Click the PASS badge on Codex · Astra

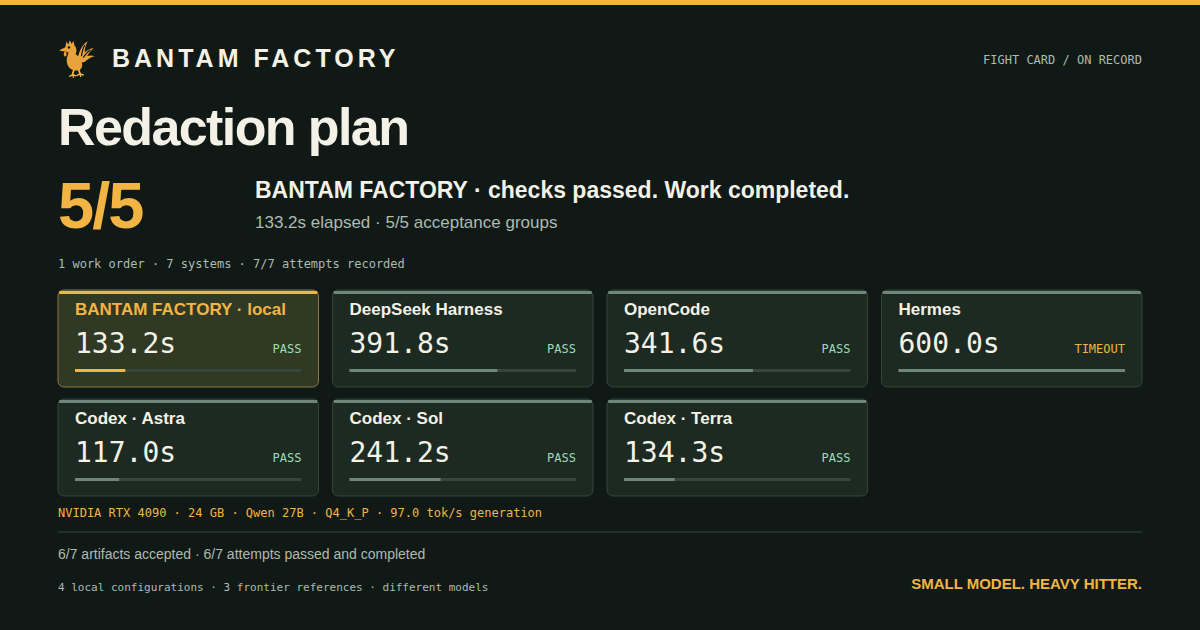[x=287, y=458]
